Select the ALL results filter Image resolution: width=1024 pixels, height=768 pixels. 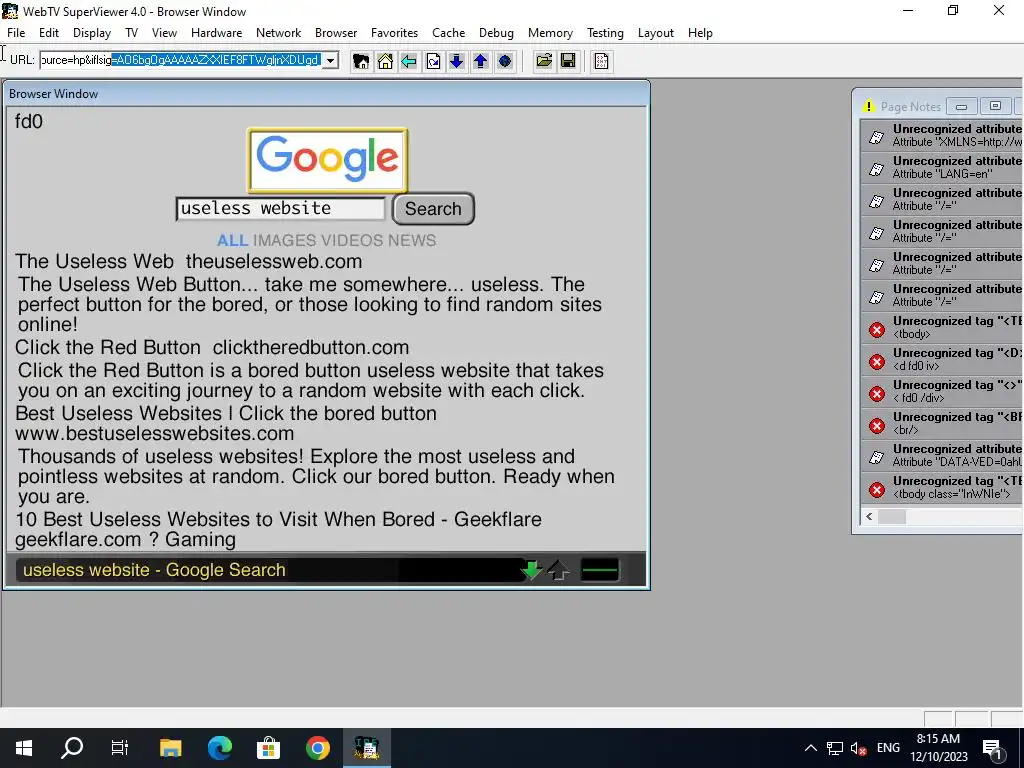click(232, 240)
